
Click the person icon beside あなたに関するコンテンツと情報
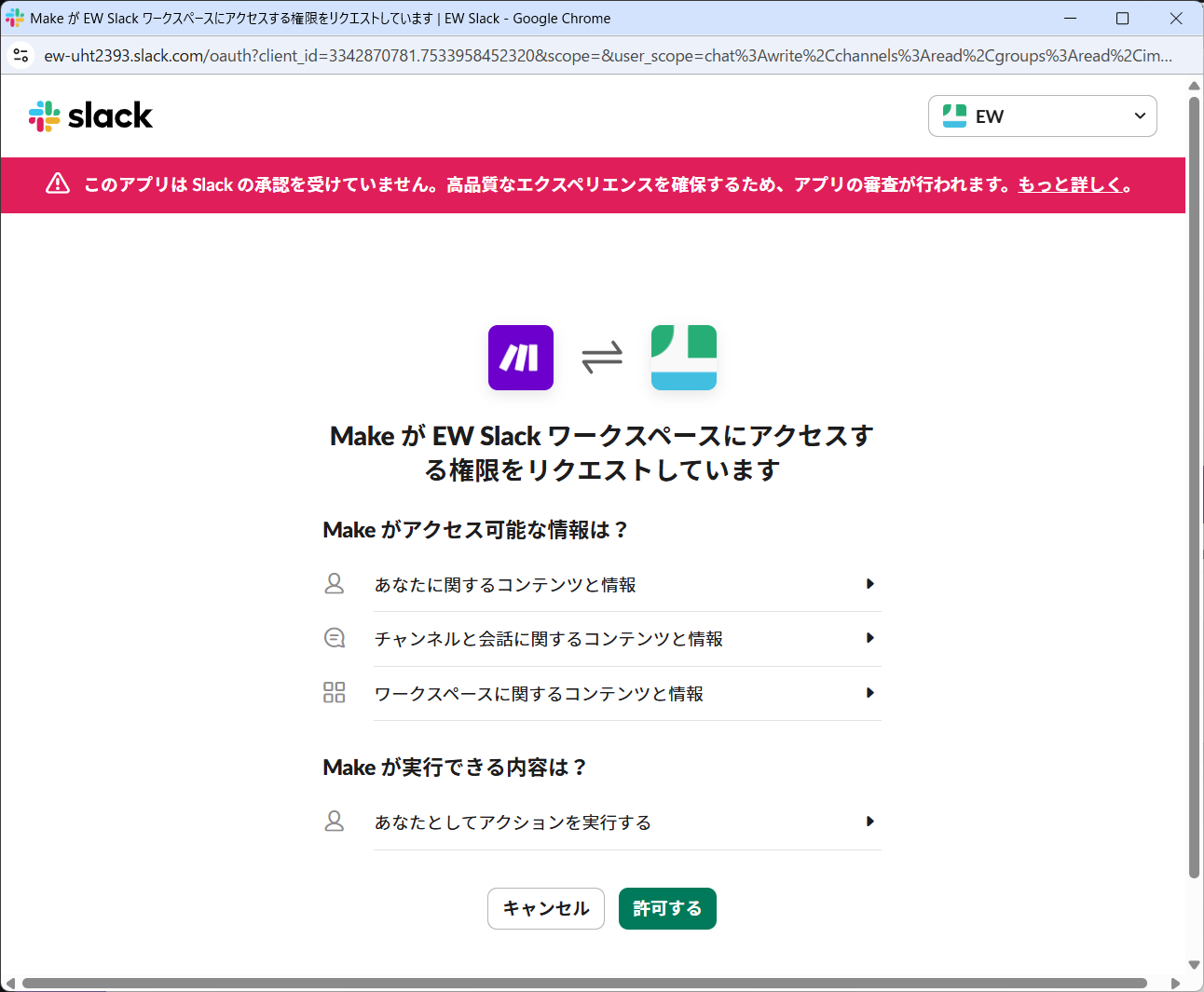(335, 584)
